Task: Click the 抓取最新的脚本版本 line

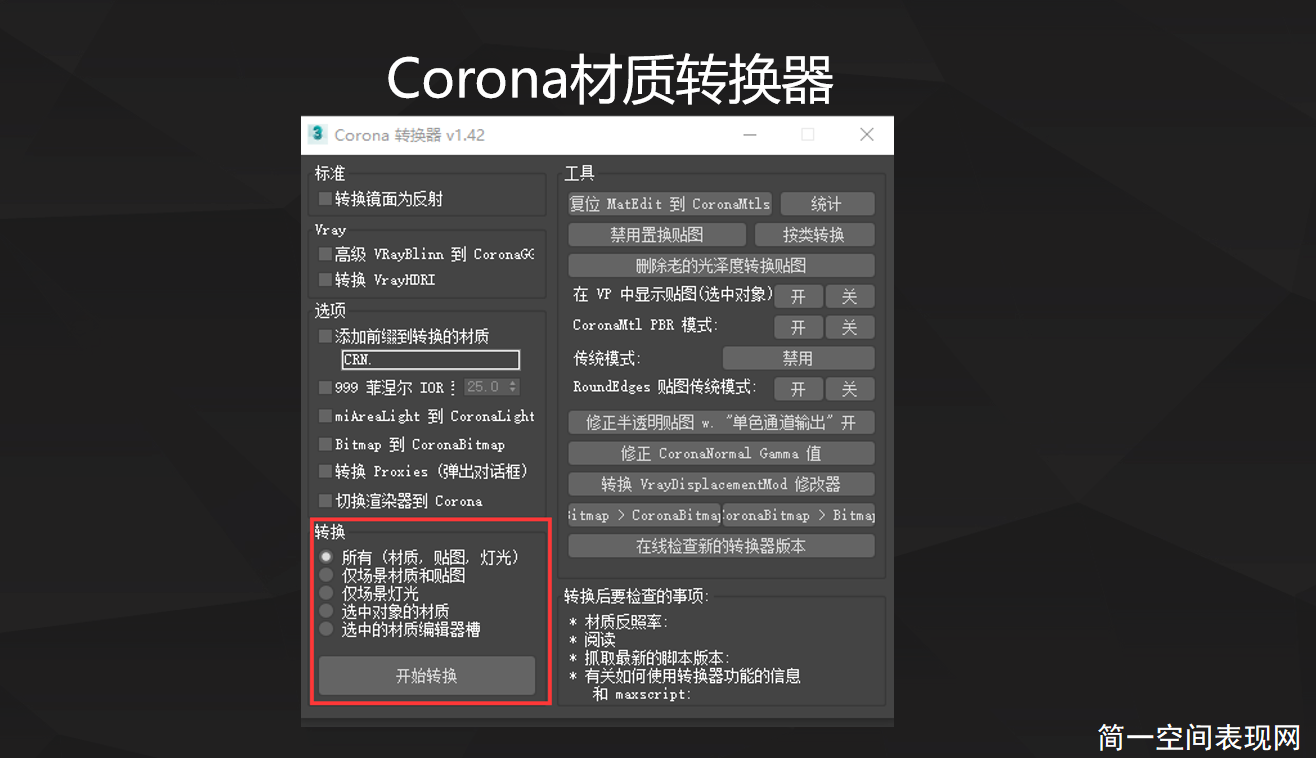Action: tap(649, 658)
